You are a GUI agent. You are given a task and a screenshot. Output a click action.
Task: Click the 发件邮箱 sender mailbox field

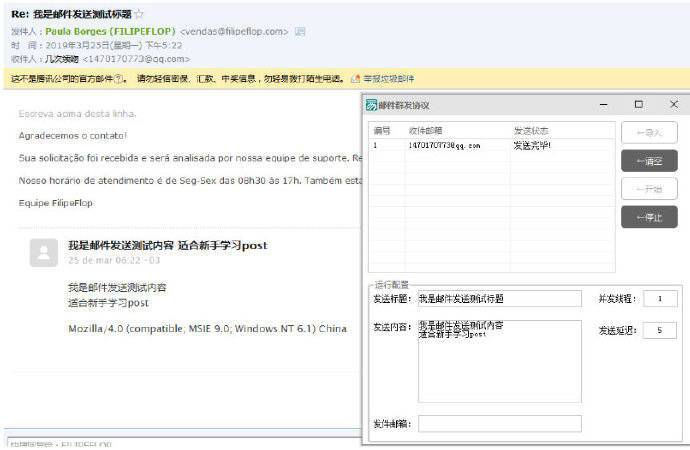[499, 424]
